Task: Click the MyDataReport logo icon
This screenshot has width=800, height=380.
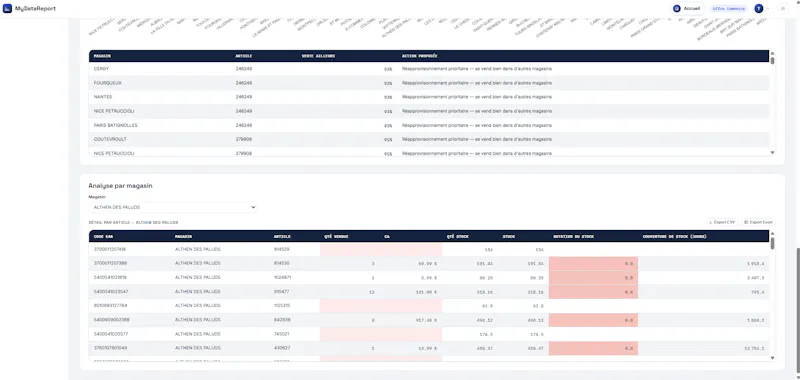Action: point(7,8)
